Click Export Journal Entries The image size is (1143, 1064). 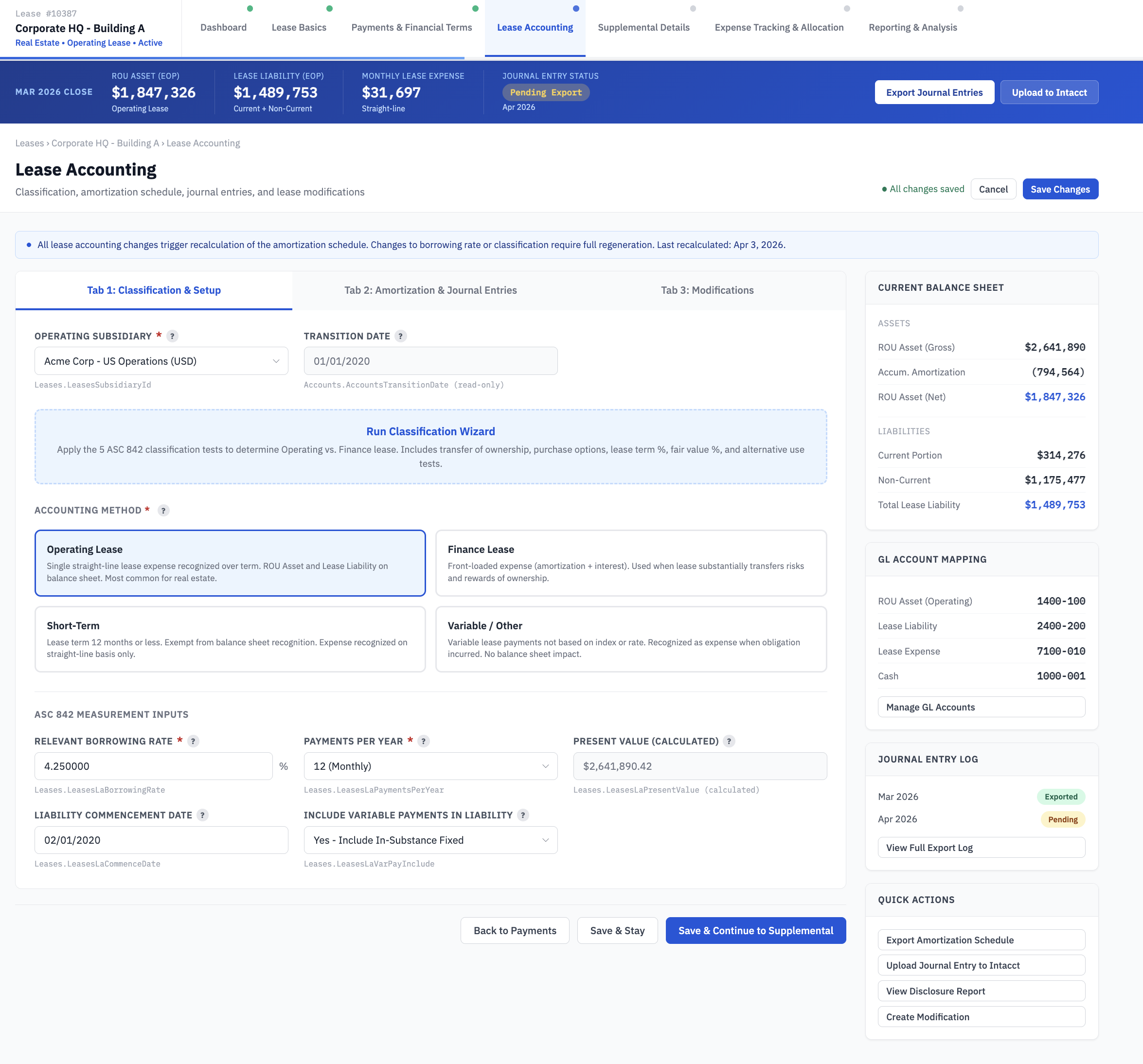pyautogui.click(x=934, y=92)
